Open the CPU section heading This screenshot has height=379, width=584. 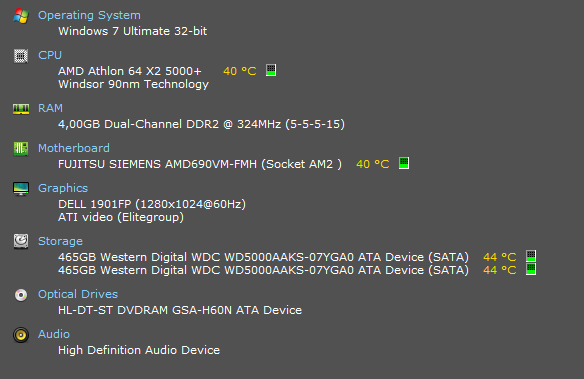(x=50, y=55)
